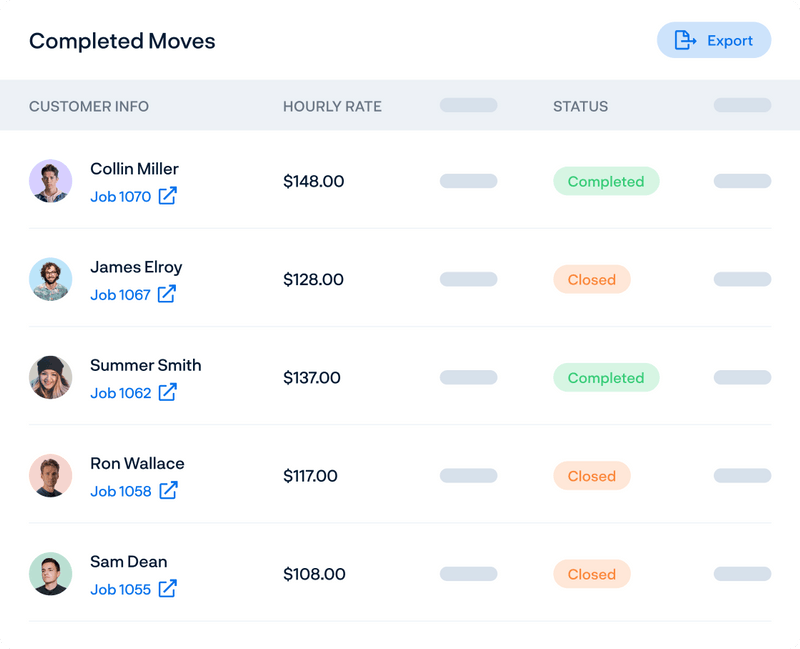Click Summer Smith's avatar photo
The height and width of the screenshot is (649, 800).
pyautogui.click(x=50, y=377)
